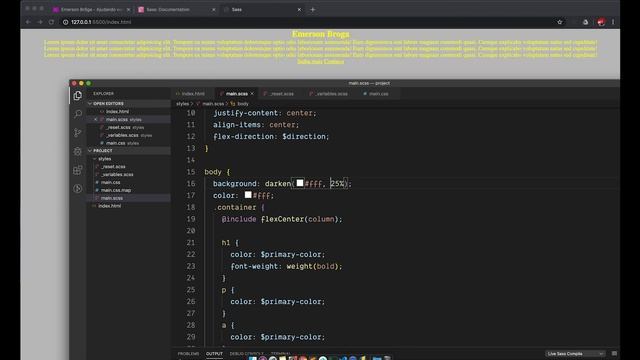Click the Emerson Broga page heading

(320, 34)
